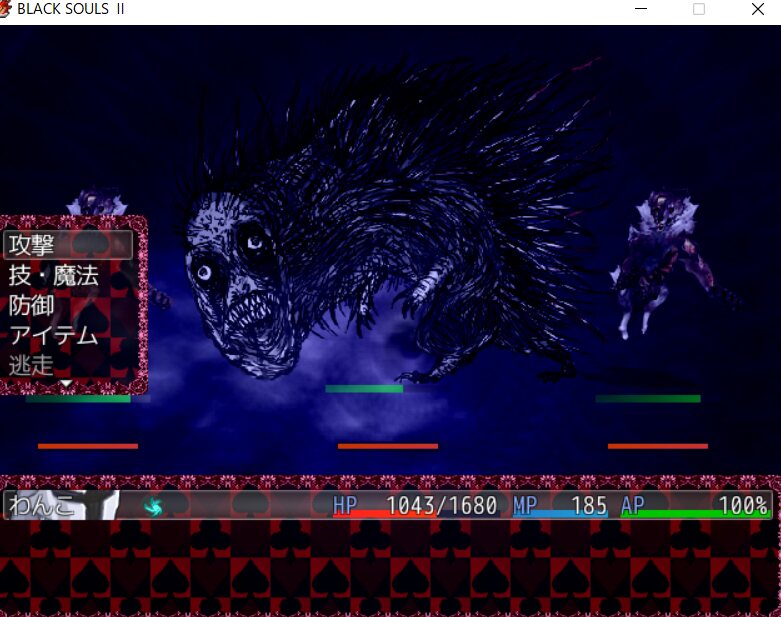Click the center monster's red gauge bar
Image resolution: width=781 pixels, height=617 pixels.
pos(388,446)
